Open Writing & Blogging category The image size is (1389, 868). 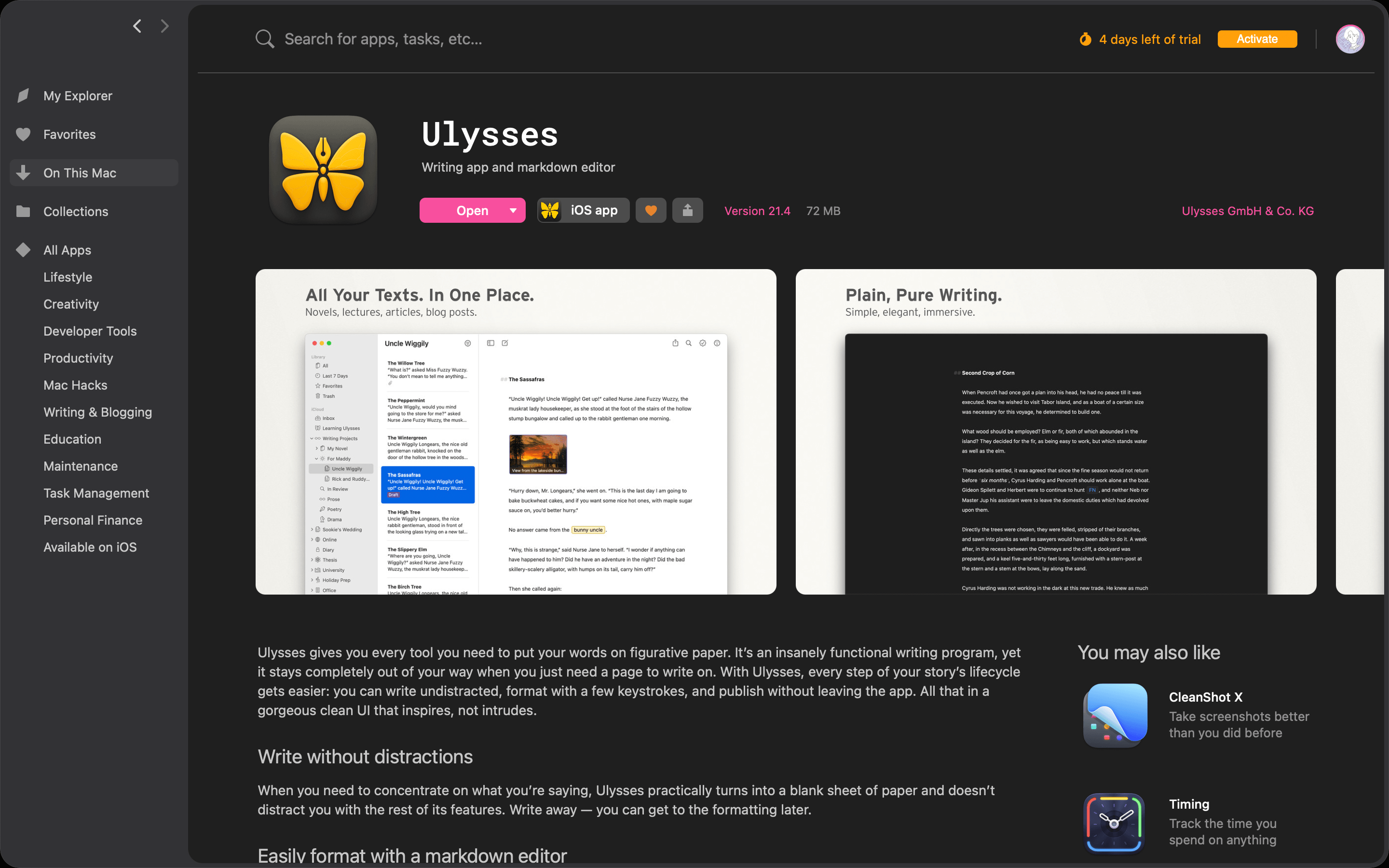coord(97,412)
